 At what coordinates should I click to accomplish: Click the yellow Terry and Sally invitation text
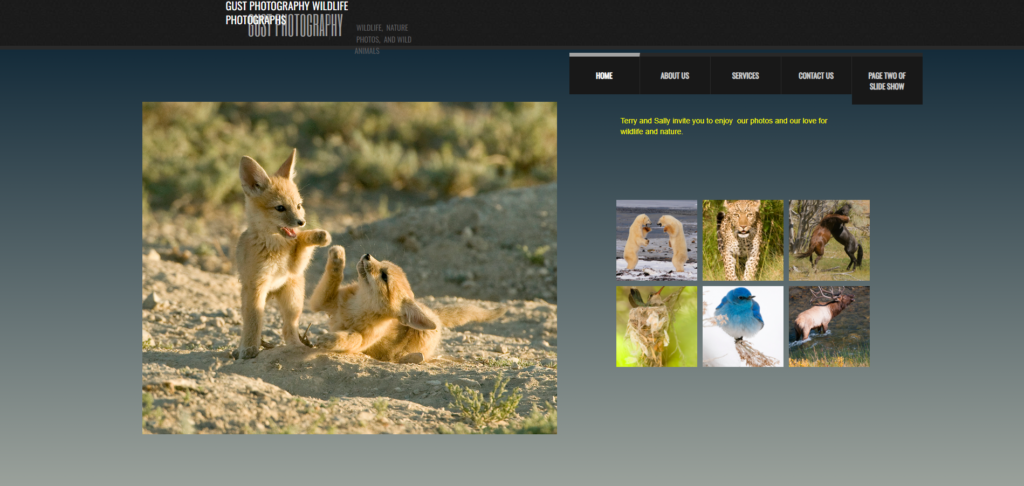point(724,126)
